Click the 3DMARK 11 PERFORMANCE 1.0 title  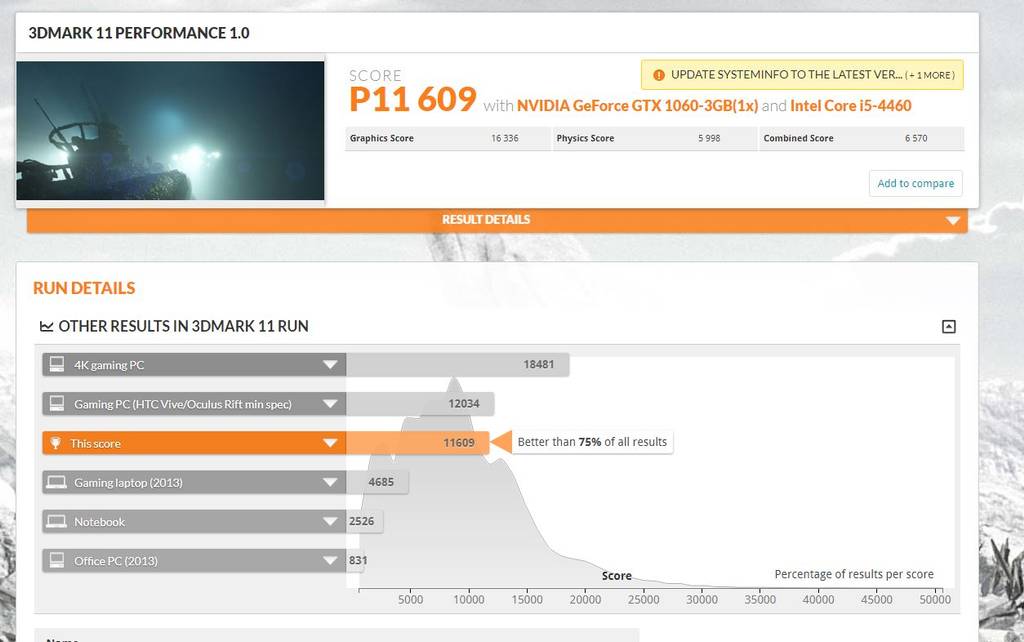tap(138, 33)
